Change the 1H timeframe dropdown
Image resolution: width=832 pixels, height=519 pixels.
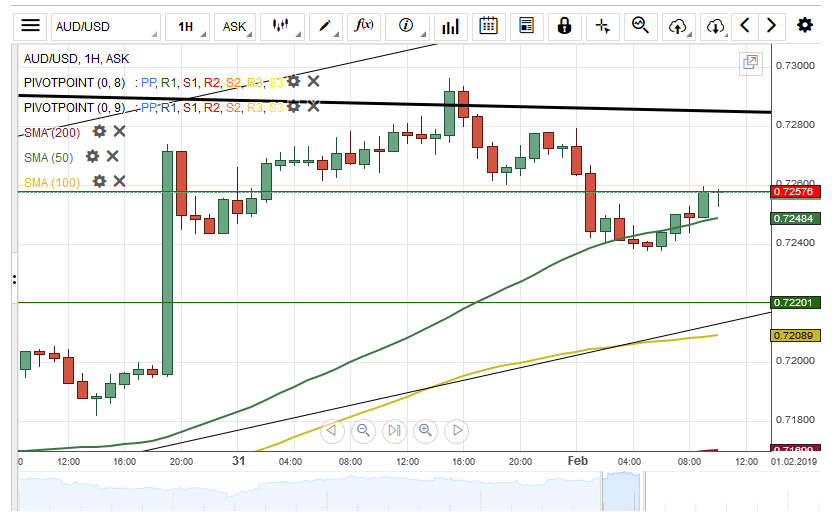(187, 27)
